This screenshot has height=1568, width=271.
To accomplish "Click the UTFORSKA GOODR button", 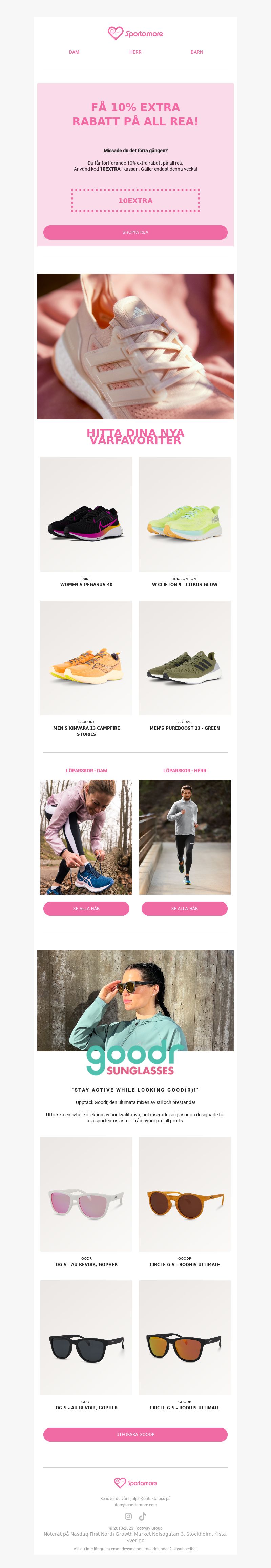I will 135,1435.
